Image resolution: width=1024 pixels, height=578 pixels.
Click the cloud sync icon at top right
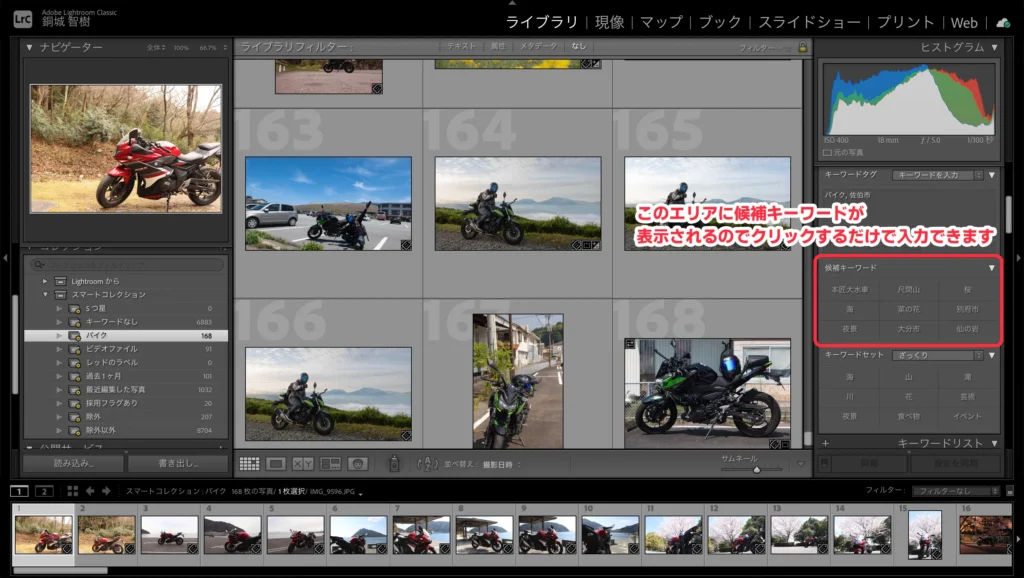[1003, 22]
